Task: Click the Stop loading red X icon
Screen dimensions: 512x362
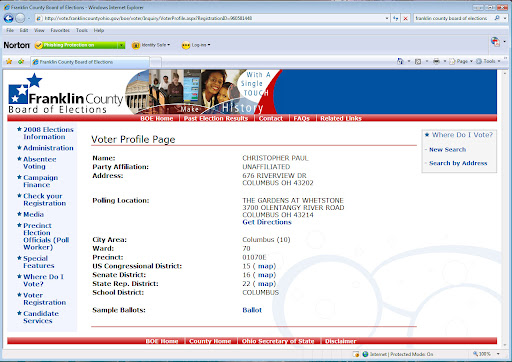Action: tap(405, 18)
